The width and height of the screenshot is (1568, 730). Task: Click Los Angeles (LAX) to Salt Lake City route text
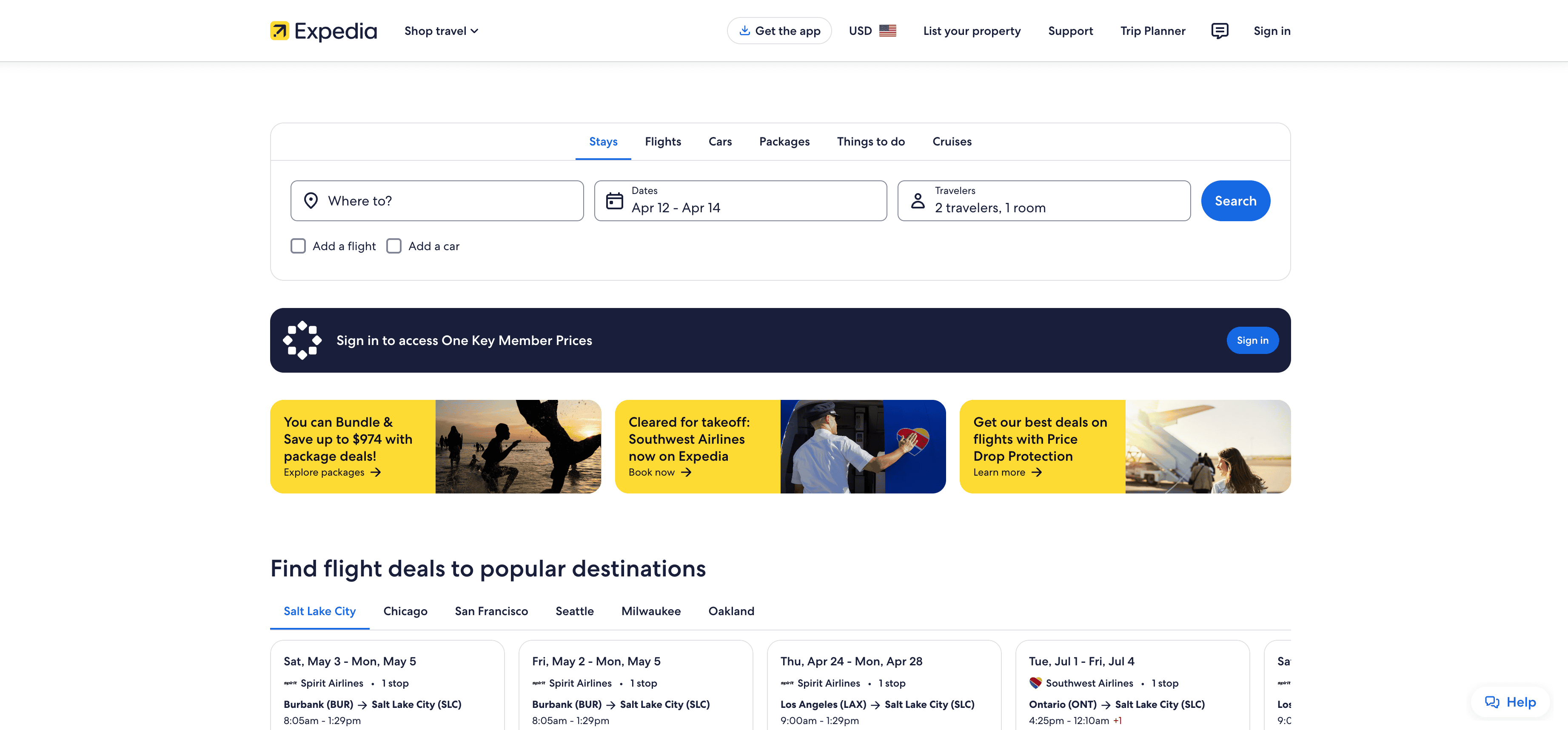click(x=877, y=704)
